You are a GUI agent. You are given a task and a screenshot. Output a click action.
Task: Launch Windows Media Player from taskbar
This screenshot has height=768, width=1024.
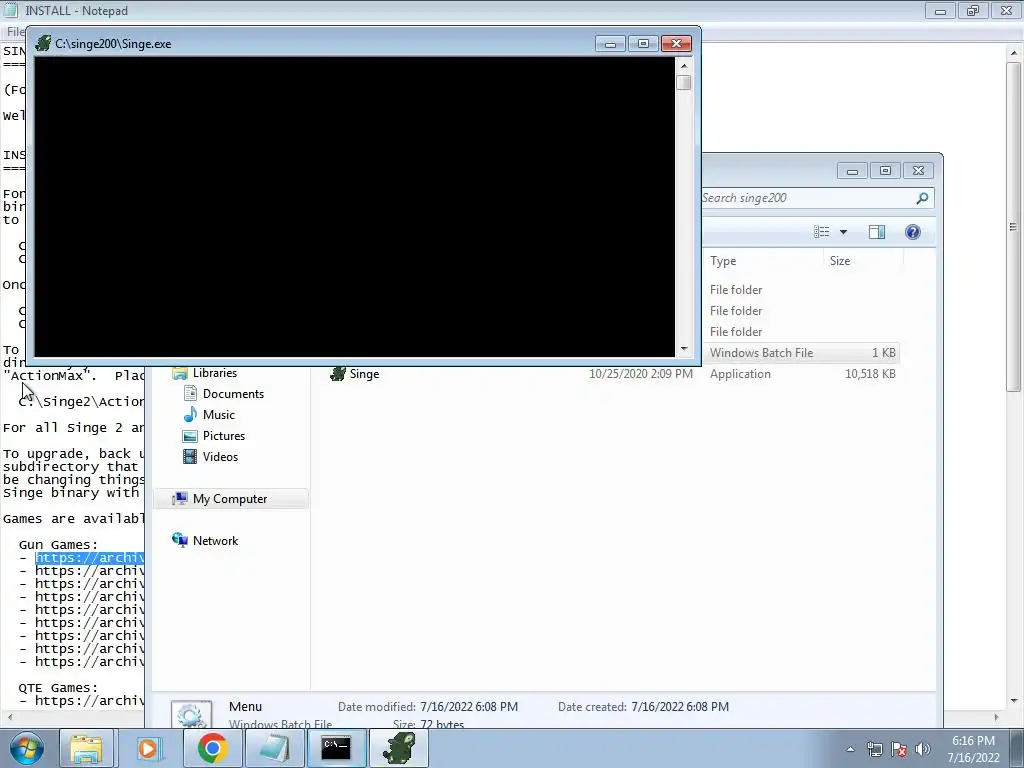pos(148,748)
